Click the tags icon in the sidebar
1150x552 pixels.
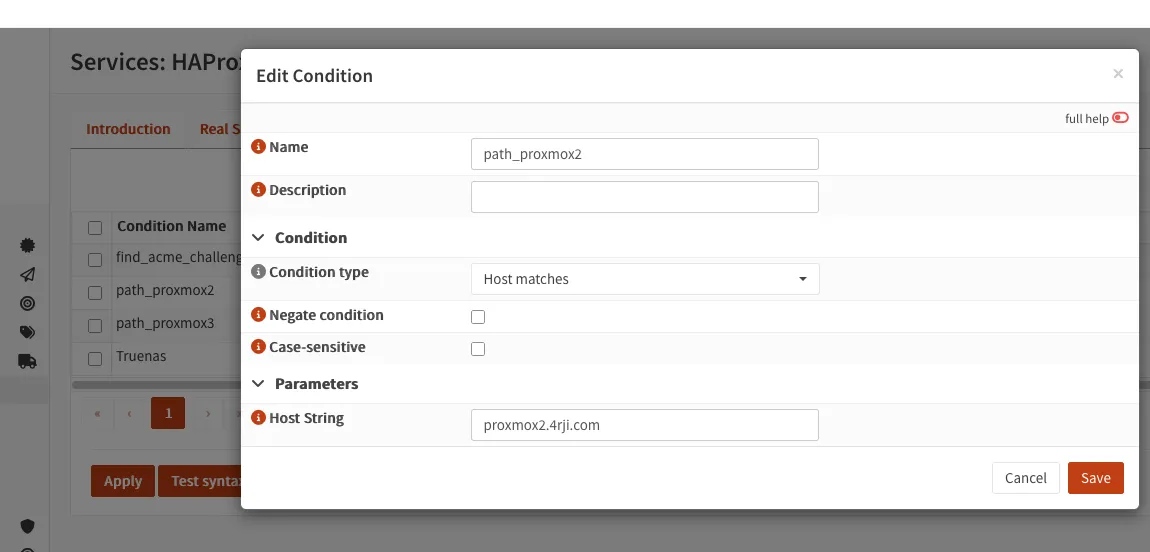27,332
